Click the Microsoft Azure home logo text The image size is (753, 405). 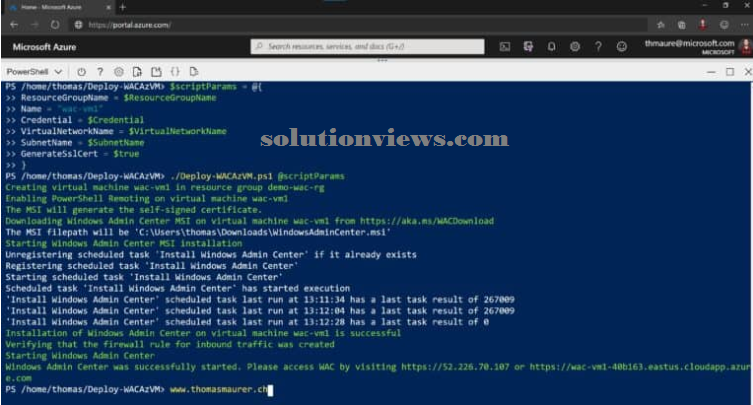click(x=44, y=47)
